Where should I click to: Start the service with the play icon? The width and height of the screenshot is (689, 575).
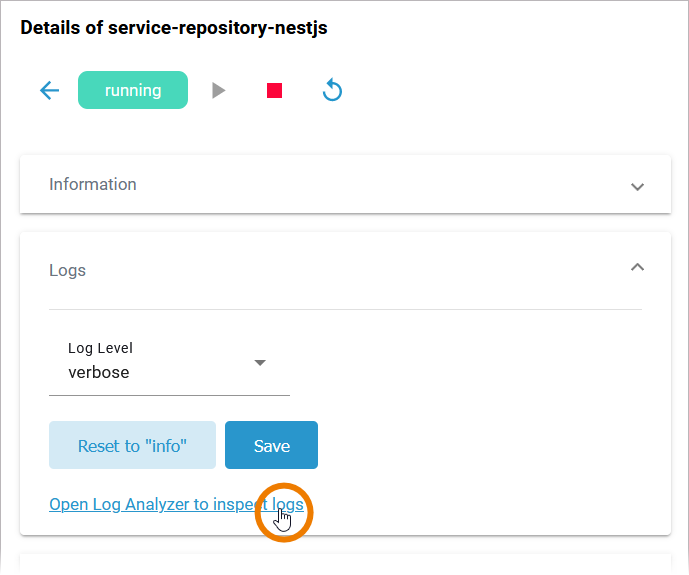coord(219,91)
